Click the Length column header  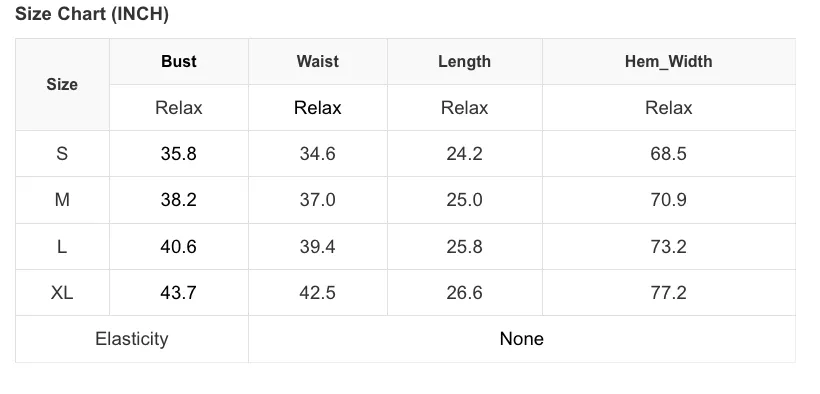point(464,62)
